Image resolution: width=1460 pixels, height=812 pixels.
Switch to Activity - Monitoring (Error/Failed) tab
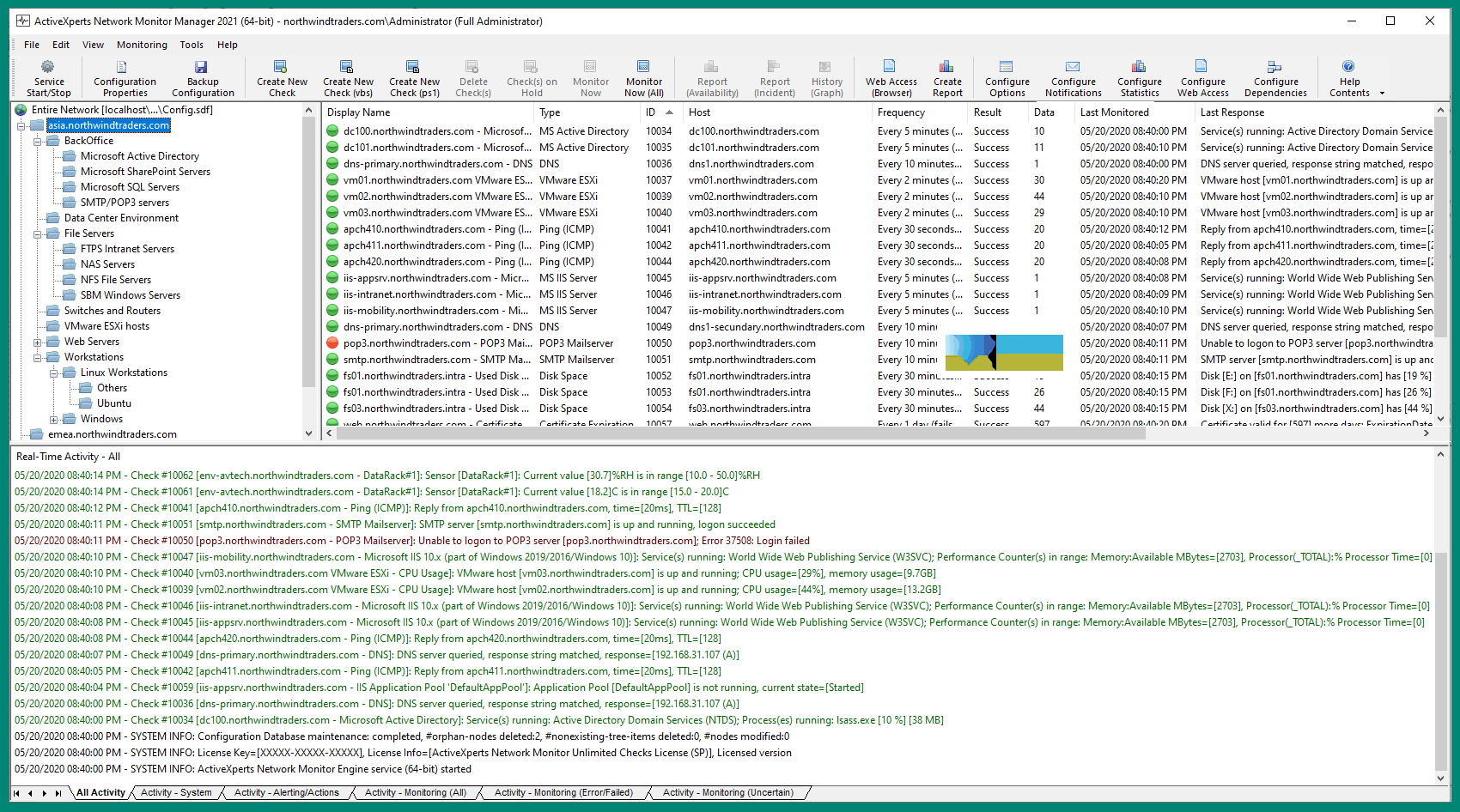click(x=563, y=792)
